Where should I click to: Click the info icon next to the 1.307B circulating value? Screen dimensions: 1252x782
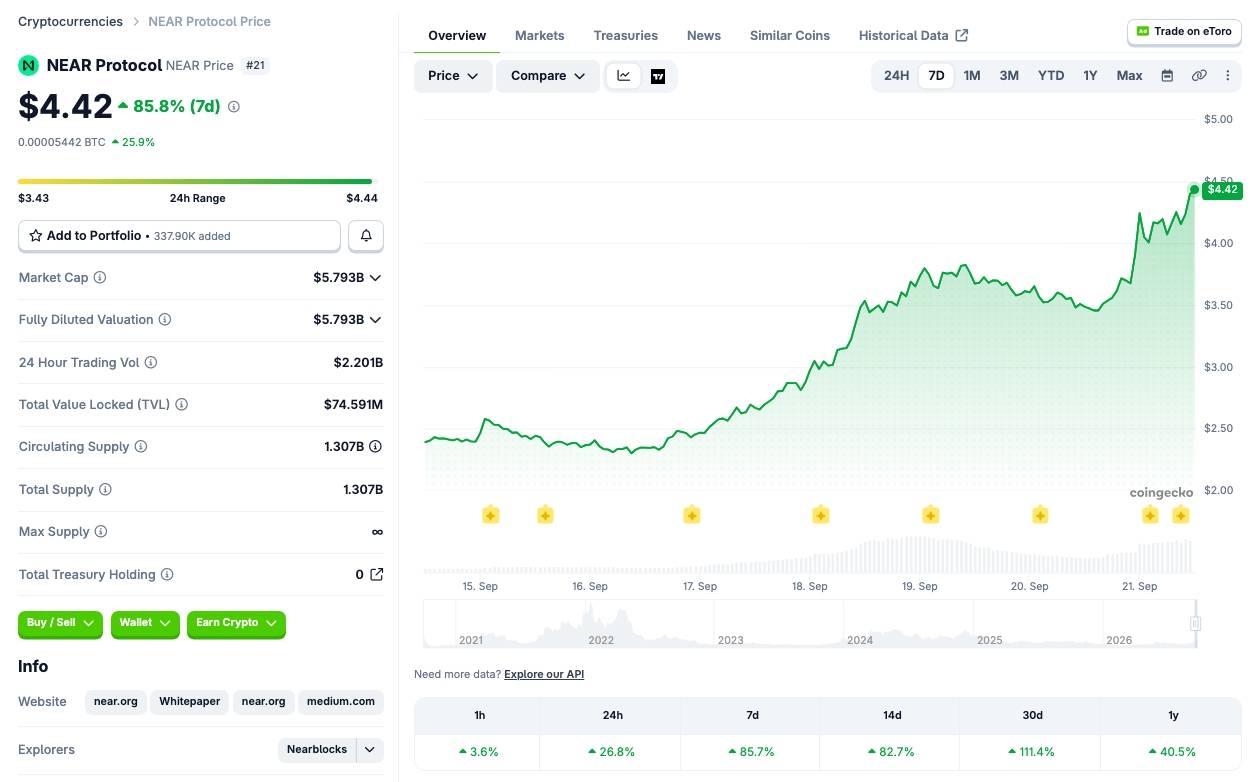(376, 447)
